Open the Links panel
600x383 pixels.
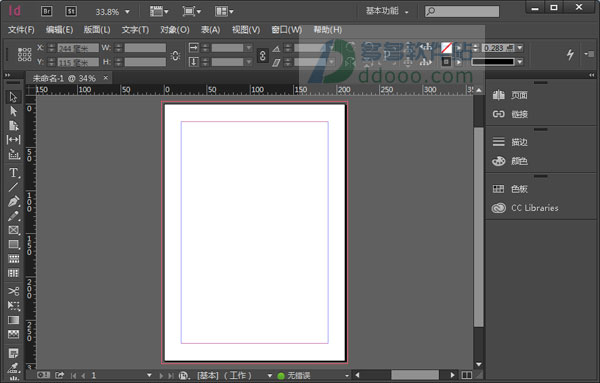pyautogui.click(x=510, y=114)
